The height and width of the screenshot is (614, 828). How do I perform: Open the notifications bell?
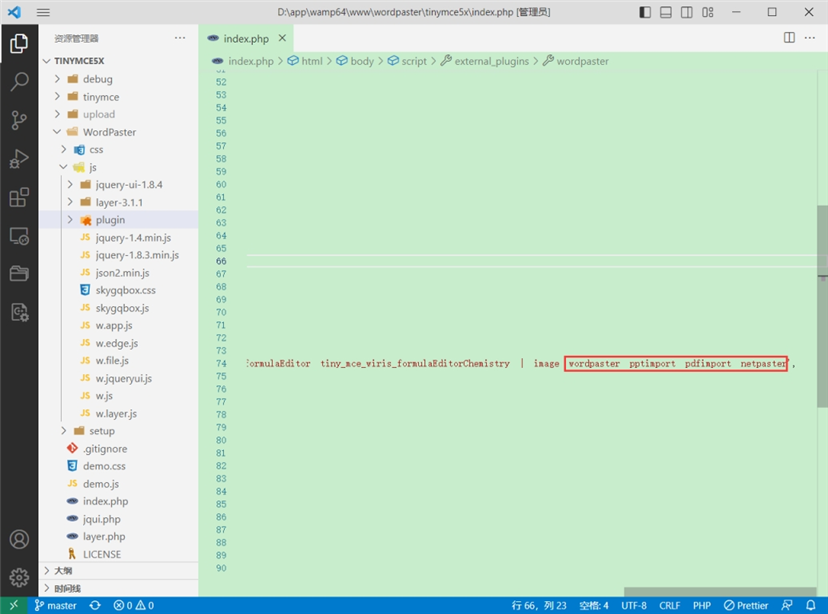click(x=811, y=605)
